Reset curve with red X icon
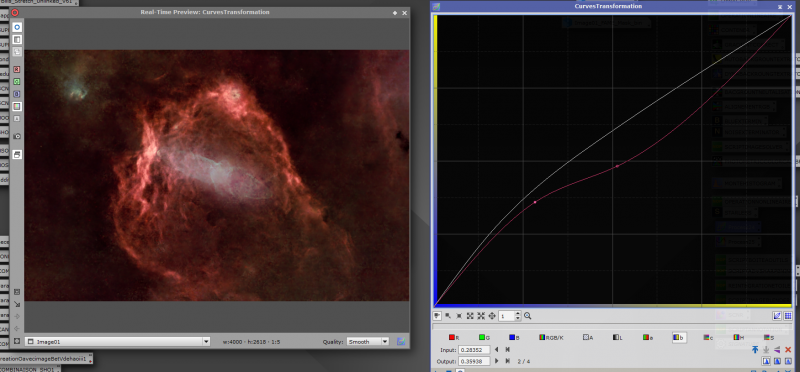Image resolution: width=800 pixels, height=372 pixels. [x=788, y=350]
